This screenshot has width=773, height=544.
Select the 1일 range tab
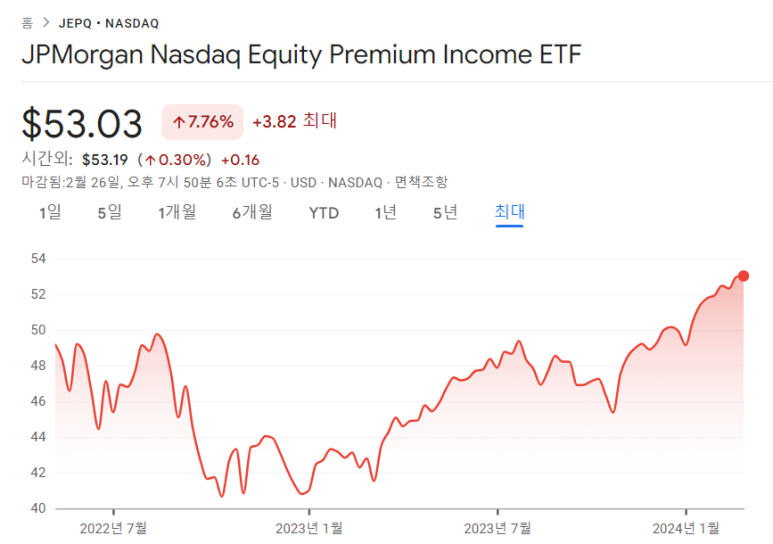click(50, 213)
